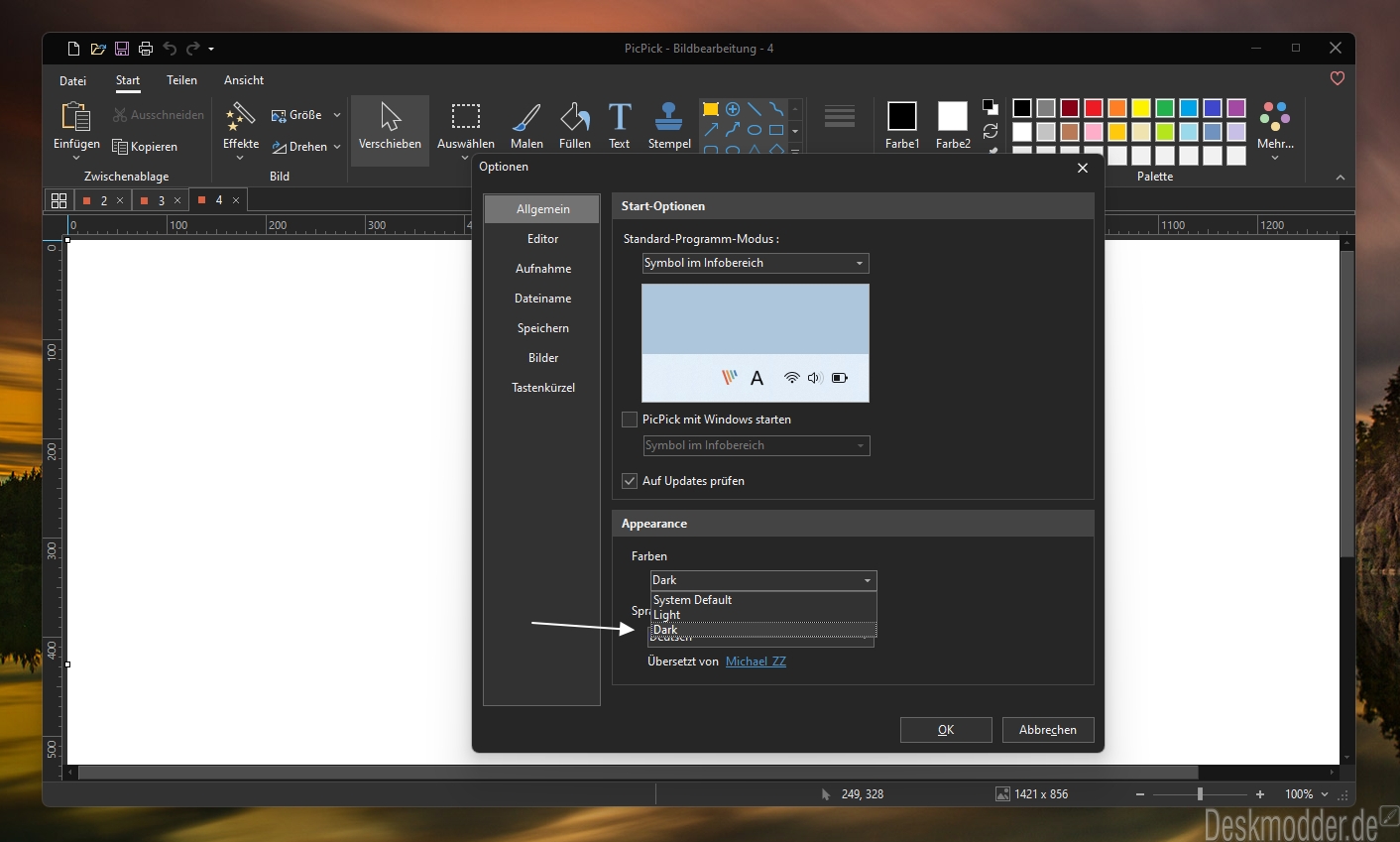Open the thumbnail grid view of documents
This screenshot has height=842, width=1400.
tap(58, 200)
